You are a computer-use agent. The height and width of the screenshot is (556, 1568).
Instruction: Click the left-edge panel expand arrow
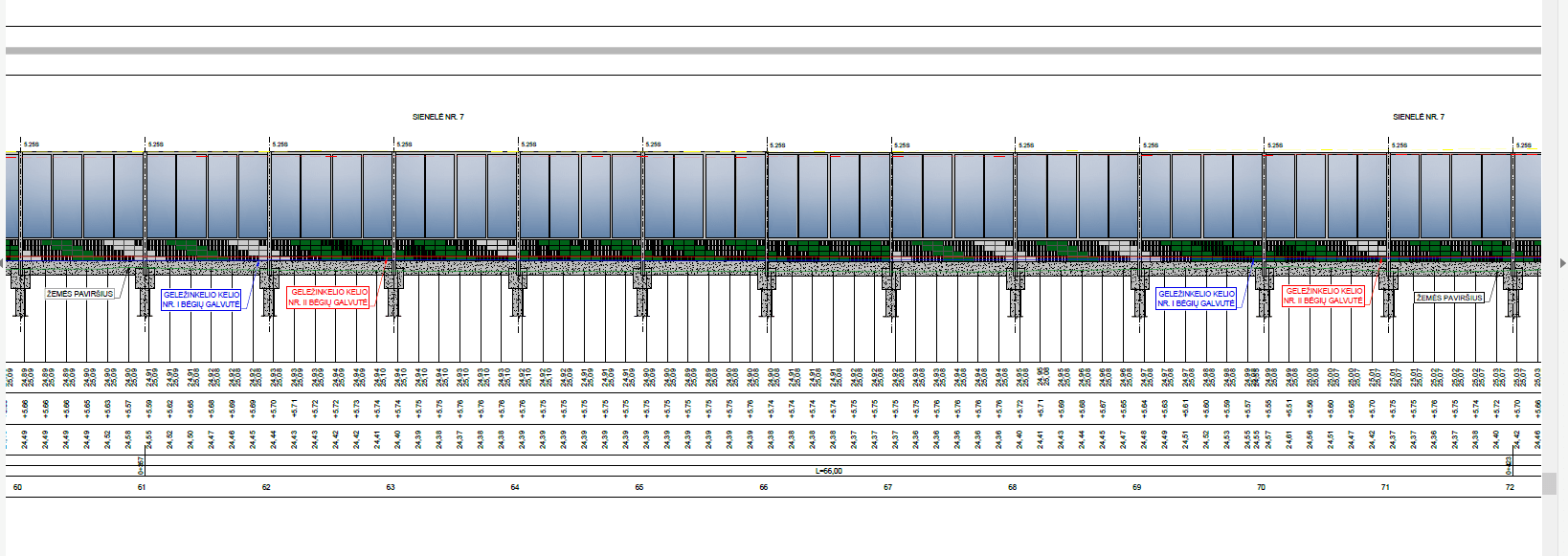(3, 263)
